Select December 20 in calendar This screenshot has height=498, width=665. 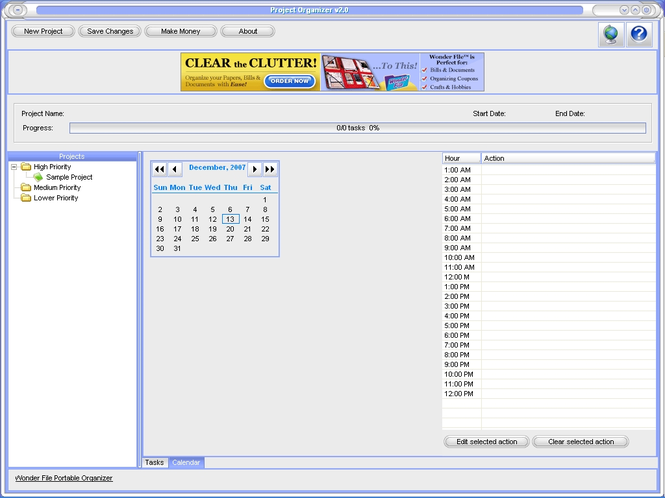230,229
